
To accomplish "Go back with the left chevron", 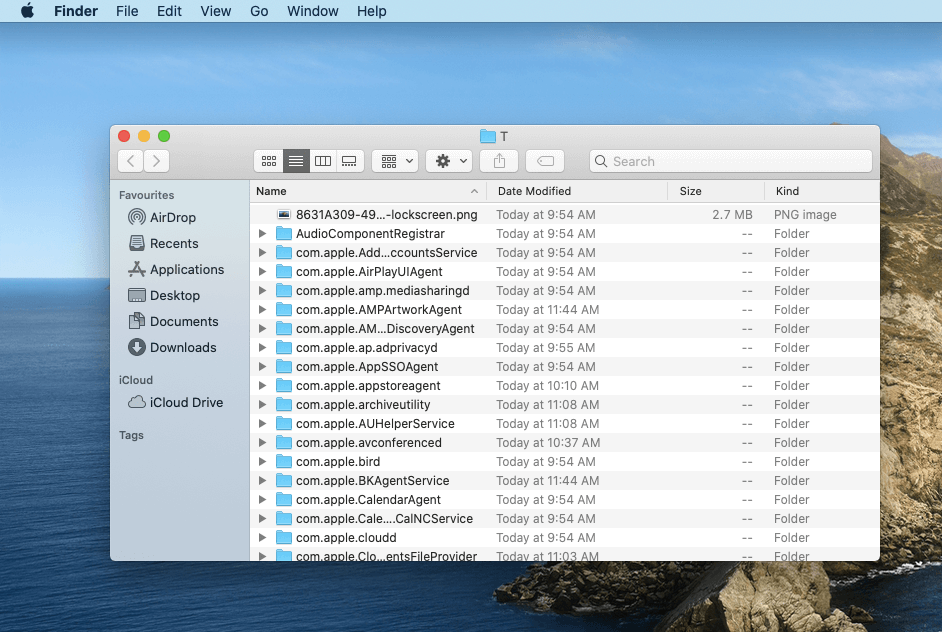I will 131,161.
